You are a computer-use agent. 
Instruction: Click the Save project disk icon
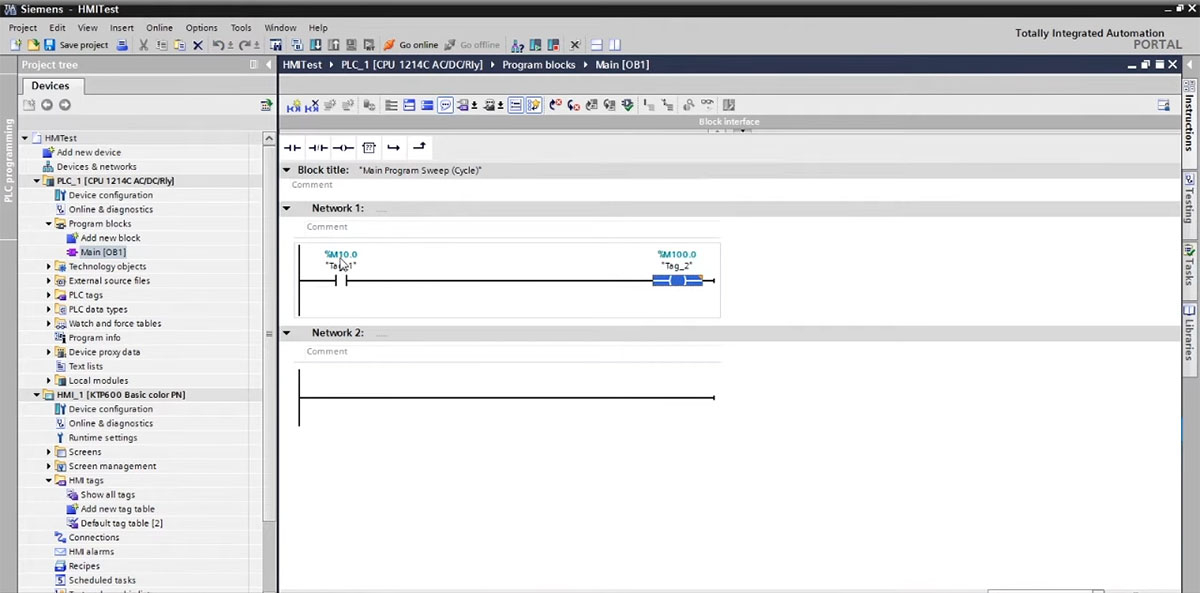click(x=49, y=45)
